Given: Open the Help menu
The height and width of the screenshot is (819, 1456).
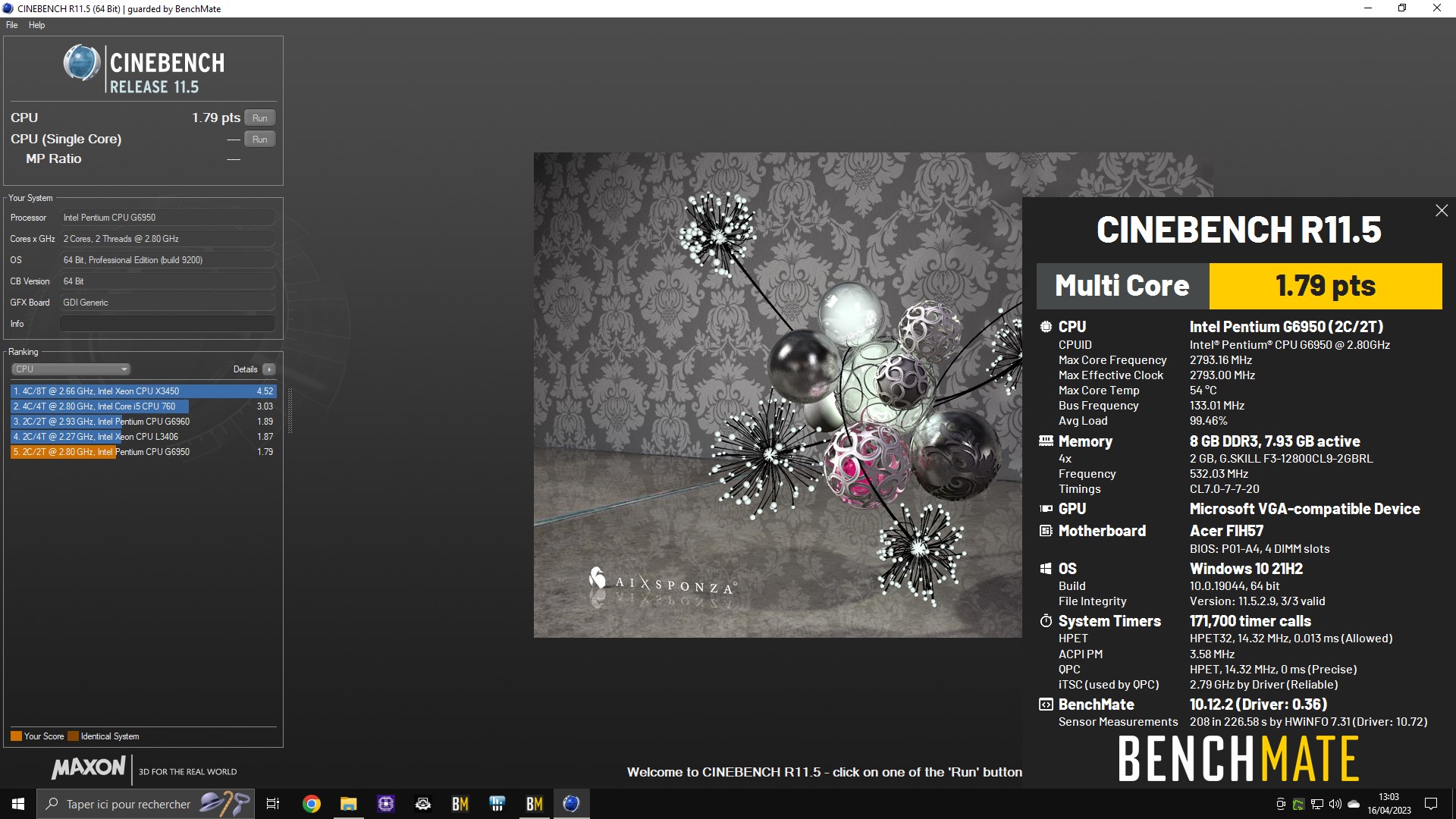Looking at the screenshot, I should (36, 25).
